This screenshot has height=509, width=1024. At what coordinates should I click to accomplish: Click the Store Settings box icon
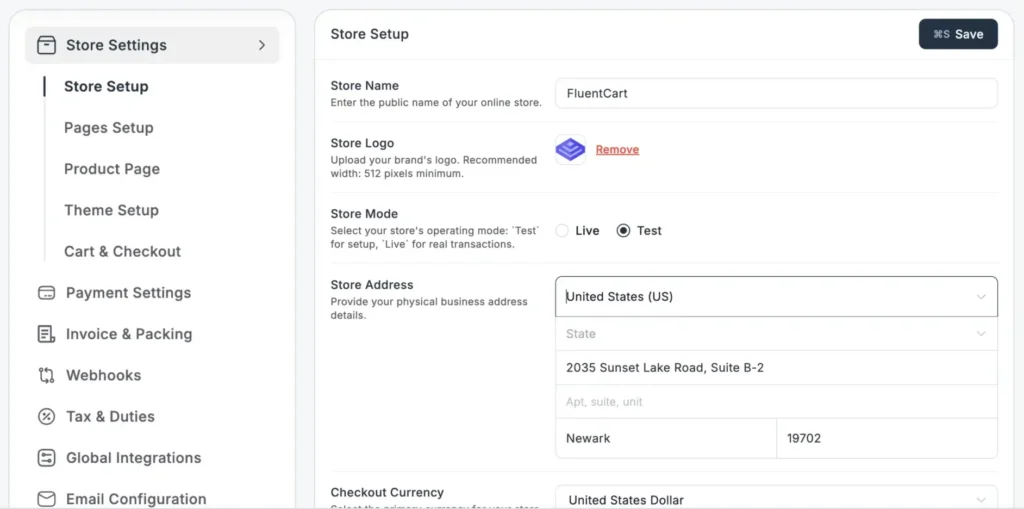click(46, 45)
